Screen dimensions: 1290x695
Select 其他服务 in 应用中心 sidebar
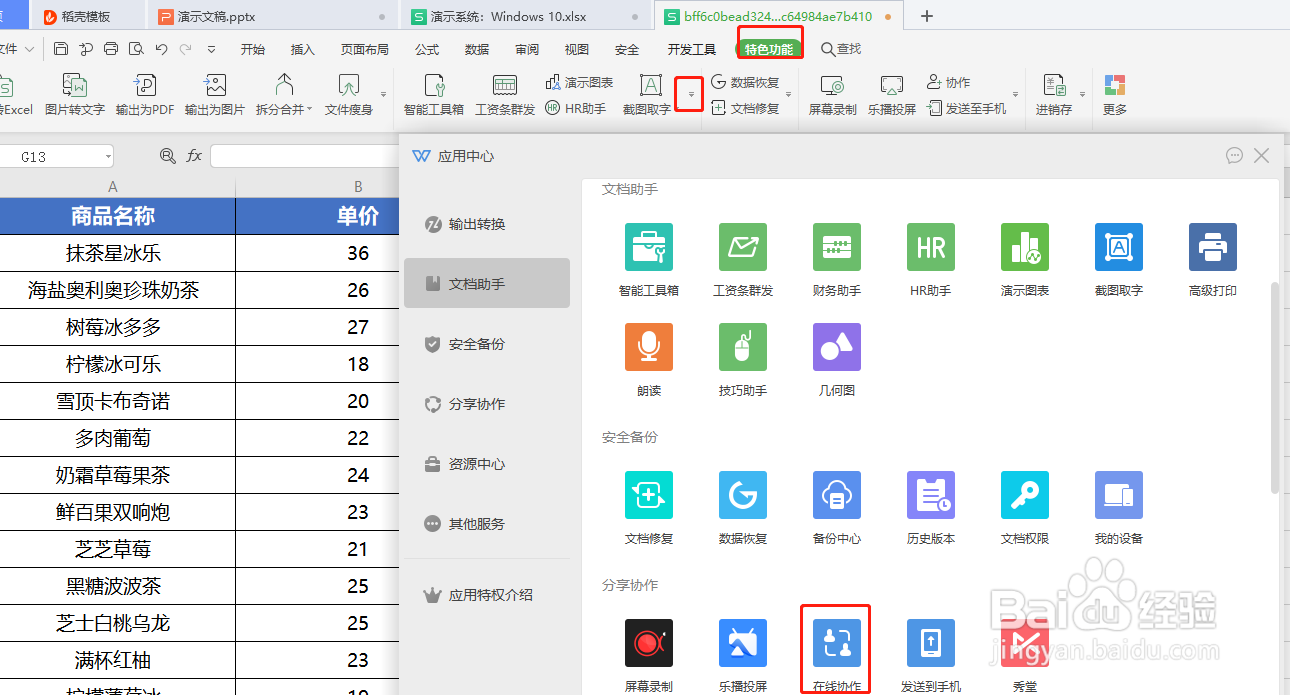tap(487, 524)
